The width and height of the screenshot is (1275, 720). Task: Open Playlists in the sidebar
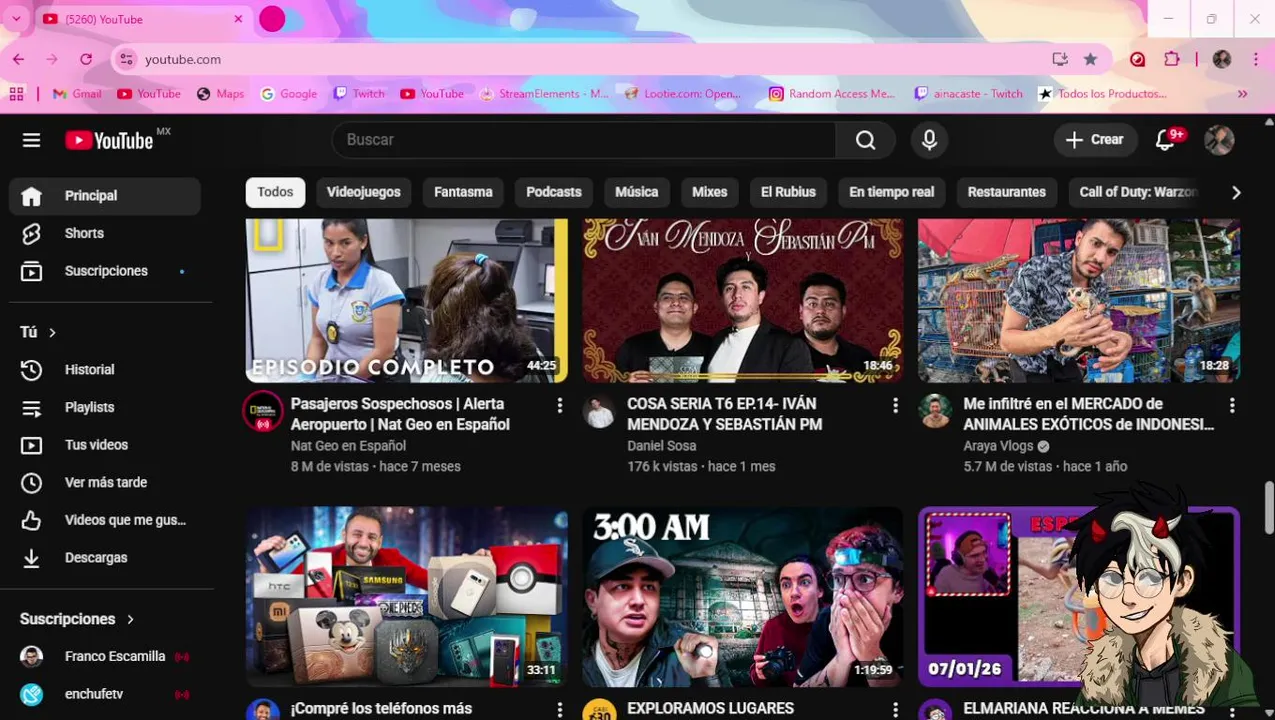[x=105, y=407]
